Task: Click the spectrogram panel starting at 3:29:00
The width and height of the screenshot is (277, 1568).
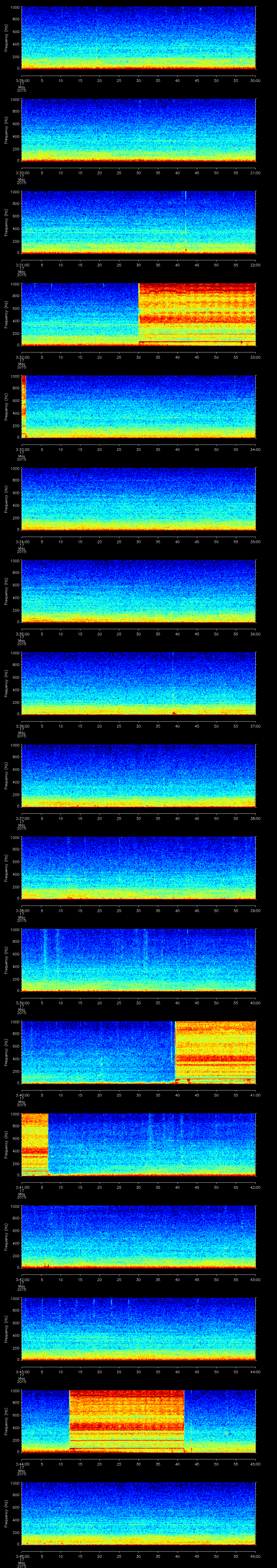Action: [138, 38]
